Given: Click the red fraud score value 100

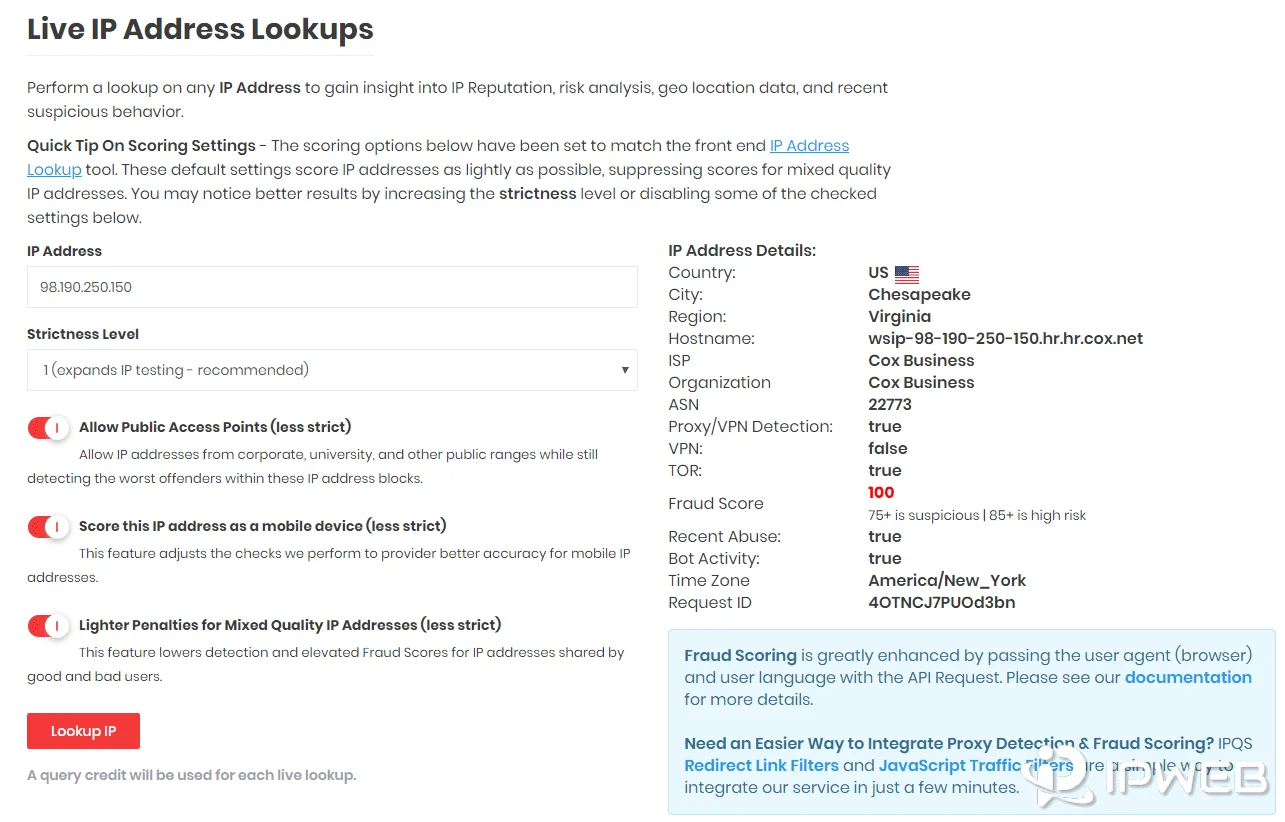Looking at the screenshot, I should [x=881, y=492].
